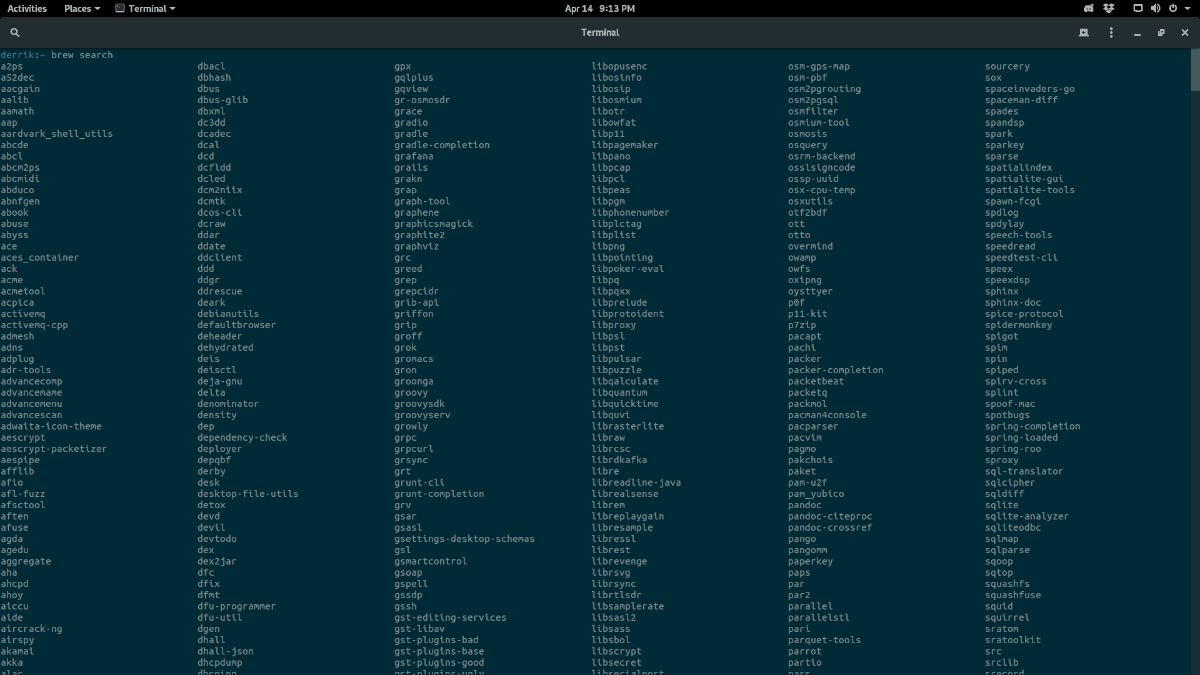Open the terminal three-dot menu
This screenshot has height=675, width=1200.
click(1111, 33)
